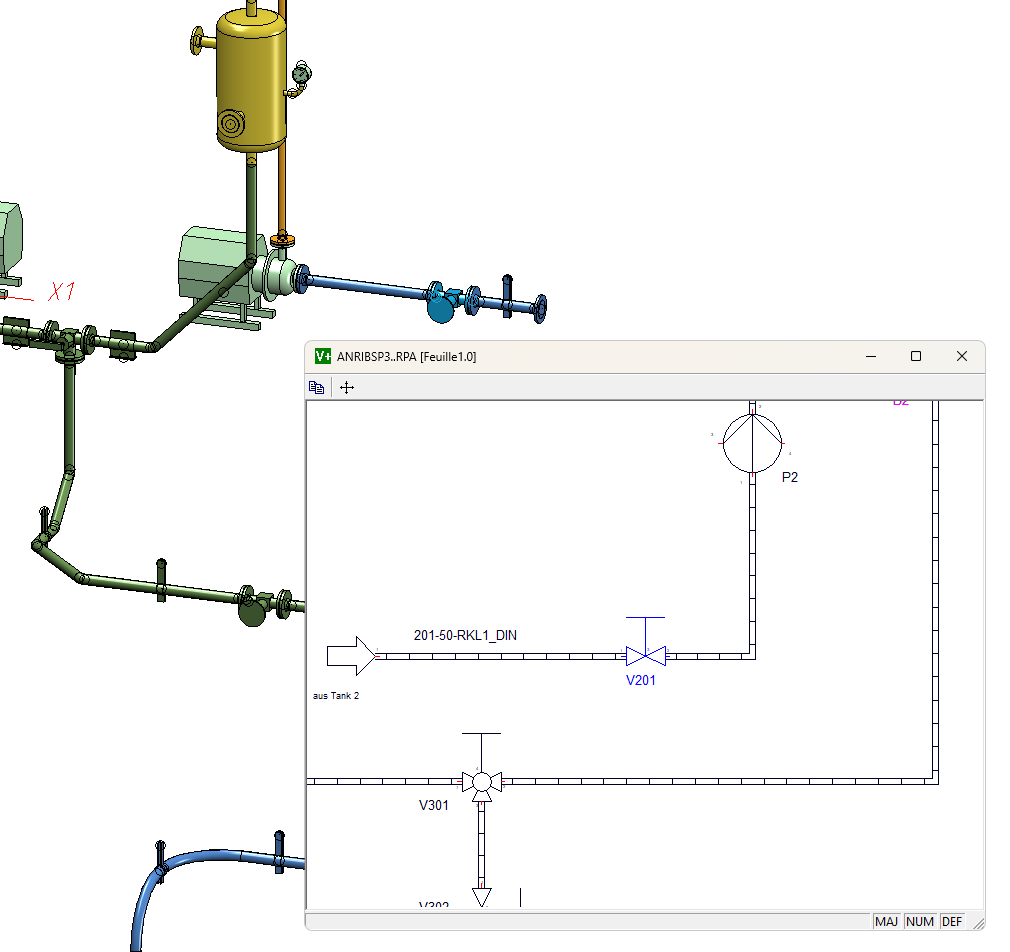
Task: Select the blue valve body on blue pipe
Action: pyautogui.click(x=441, y=305)
